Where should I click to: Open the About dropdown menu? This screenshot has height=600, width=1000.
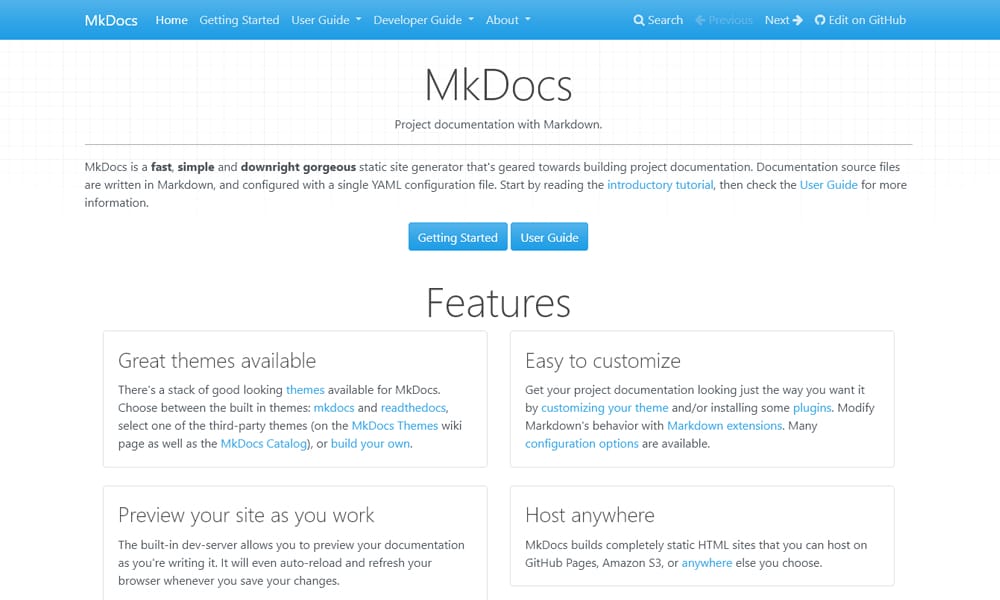(507, 19)
